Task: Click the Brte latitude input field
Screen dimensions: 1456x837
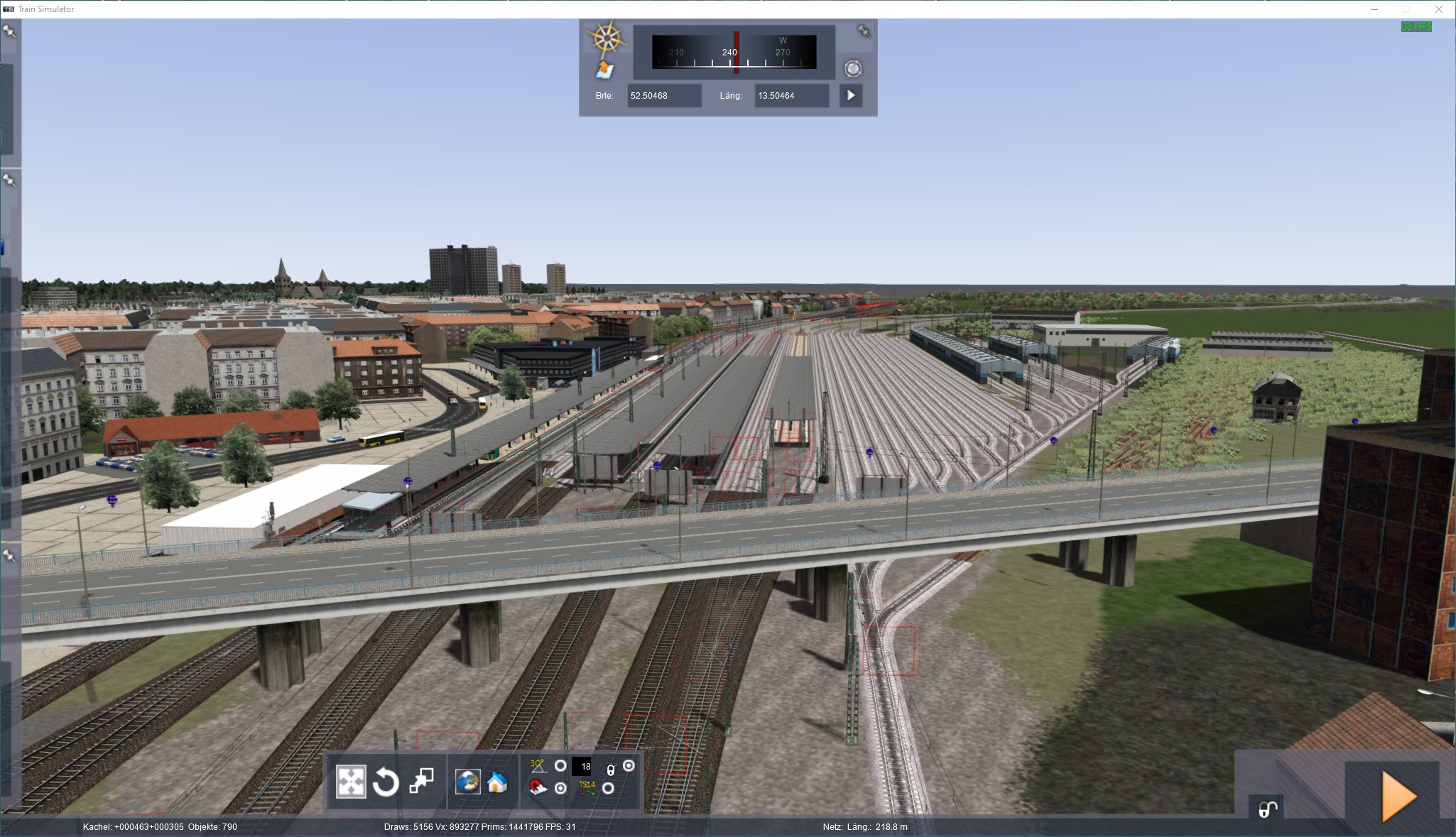Action: tap(664, 95)
